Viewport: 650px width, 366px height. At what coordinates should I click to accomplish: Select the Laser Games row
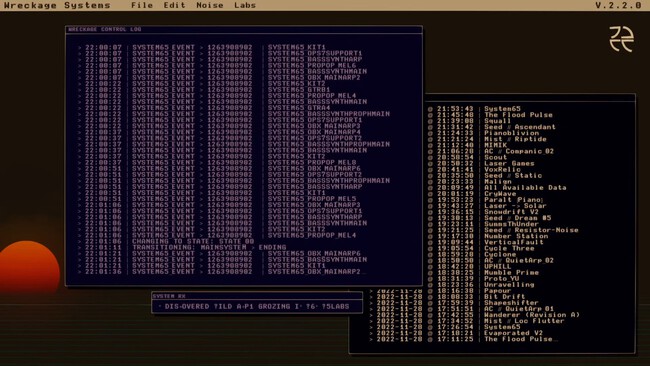(481, 163)
